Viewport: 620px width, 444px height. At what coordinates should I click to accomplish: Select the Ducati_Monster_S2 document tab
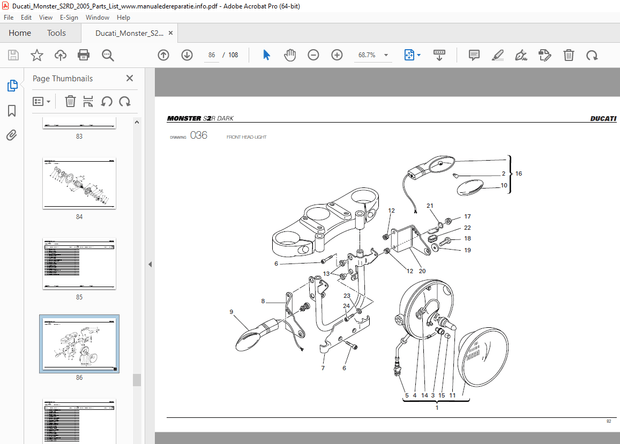click(x=129, y=33)
